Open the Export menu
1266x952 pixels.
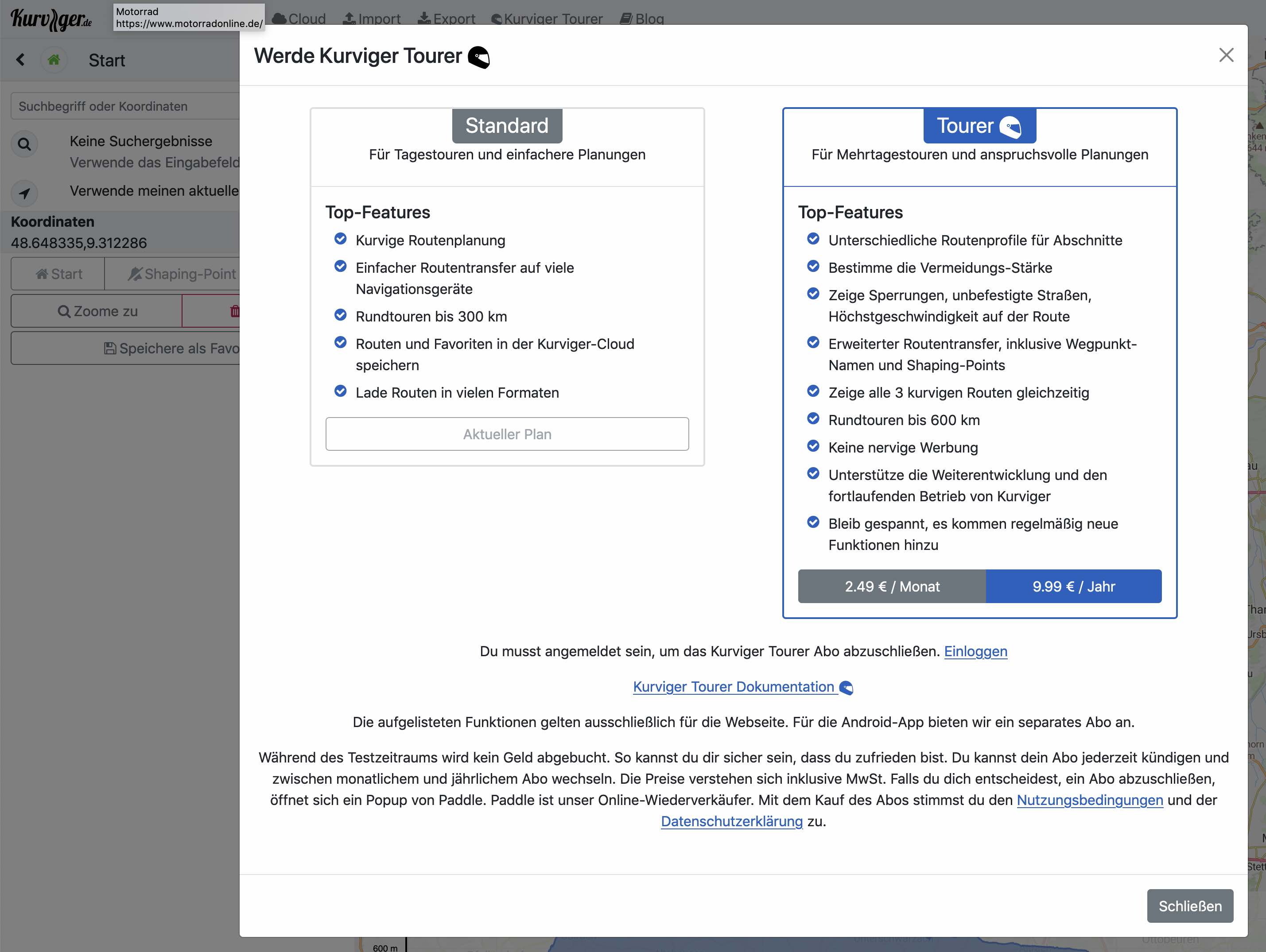tap(447, 19)
